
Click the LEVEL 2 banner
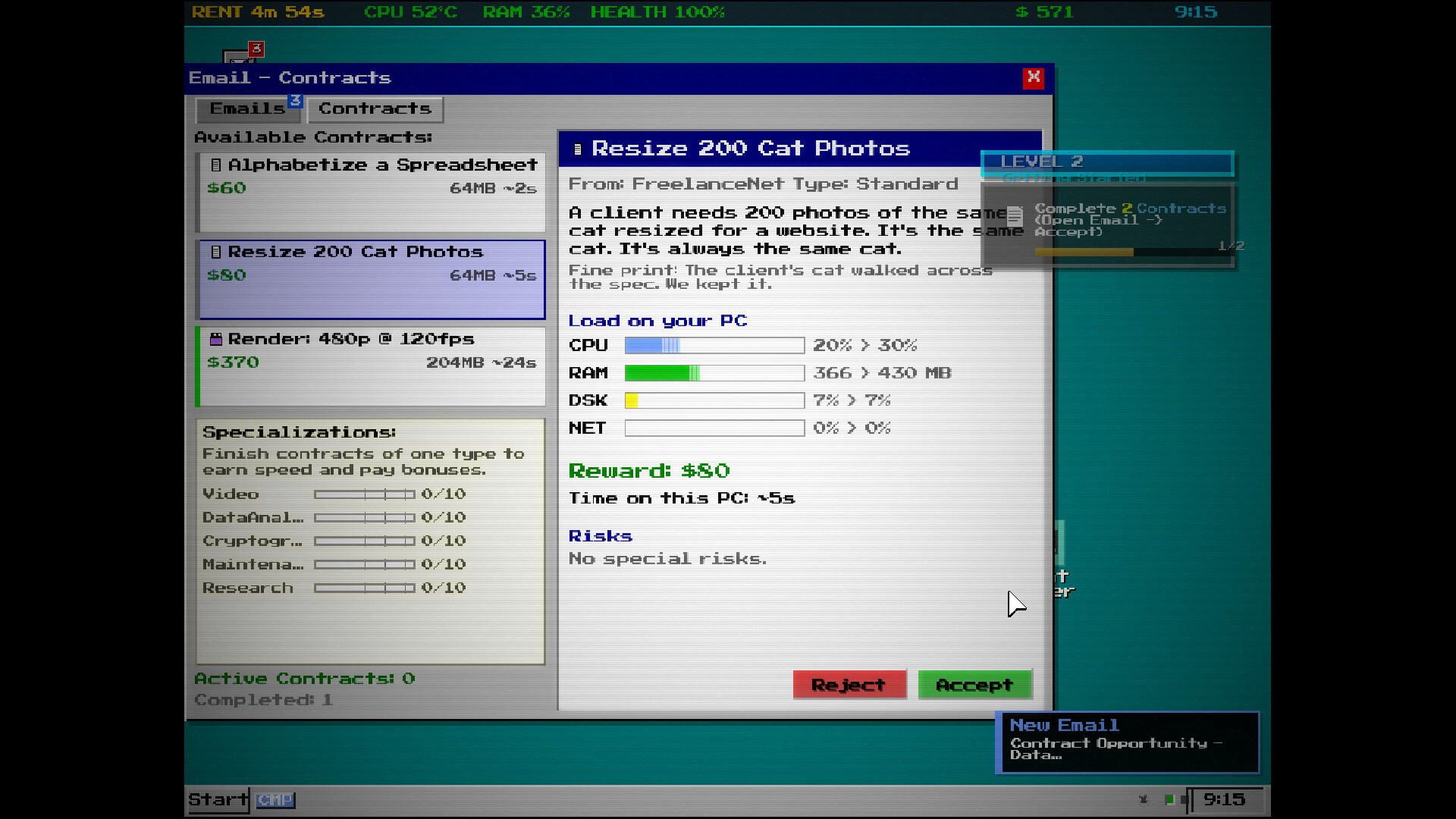coord(1107,162)
